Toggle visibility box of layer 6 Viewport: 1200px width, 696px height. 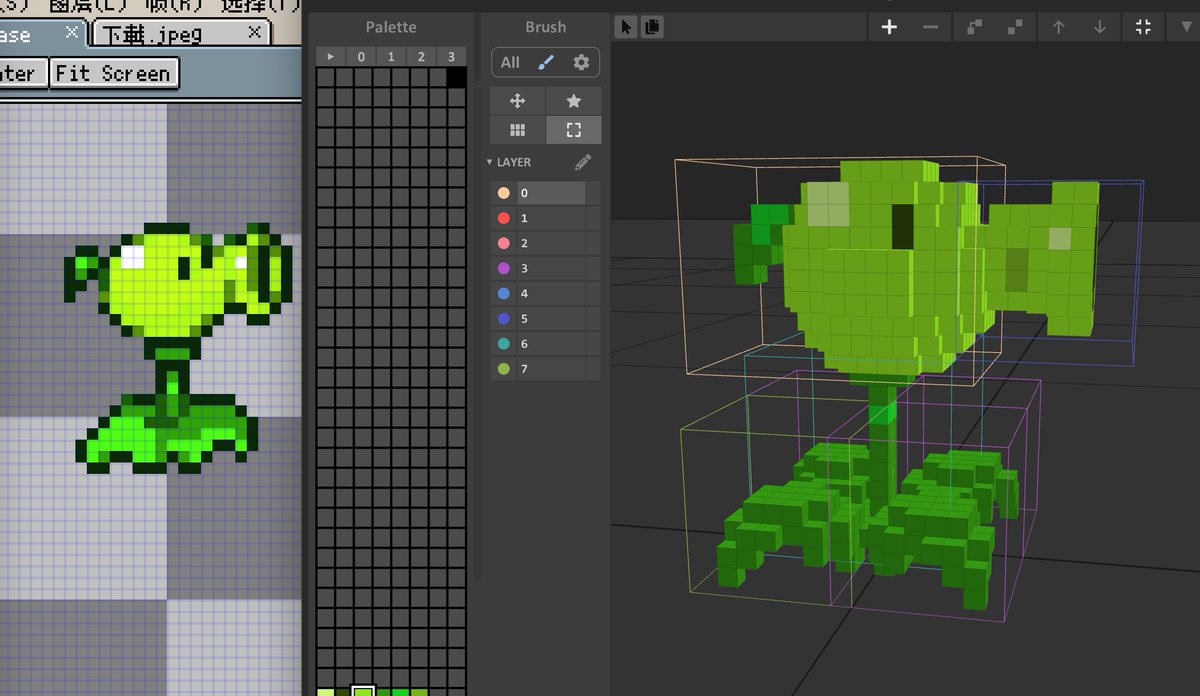(594, 344)
